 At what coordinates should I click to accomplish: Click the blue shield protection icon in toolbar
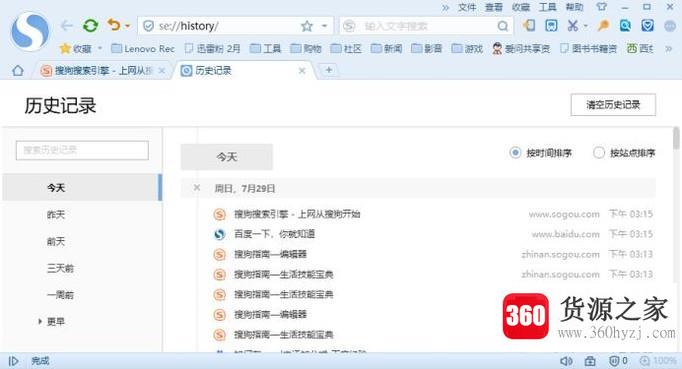(648, 26)
